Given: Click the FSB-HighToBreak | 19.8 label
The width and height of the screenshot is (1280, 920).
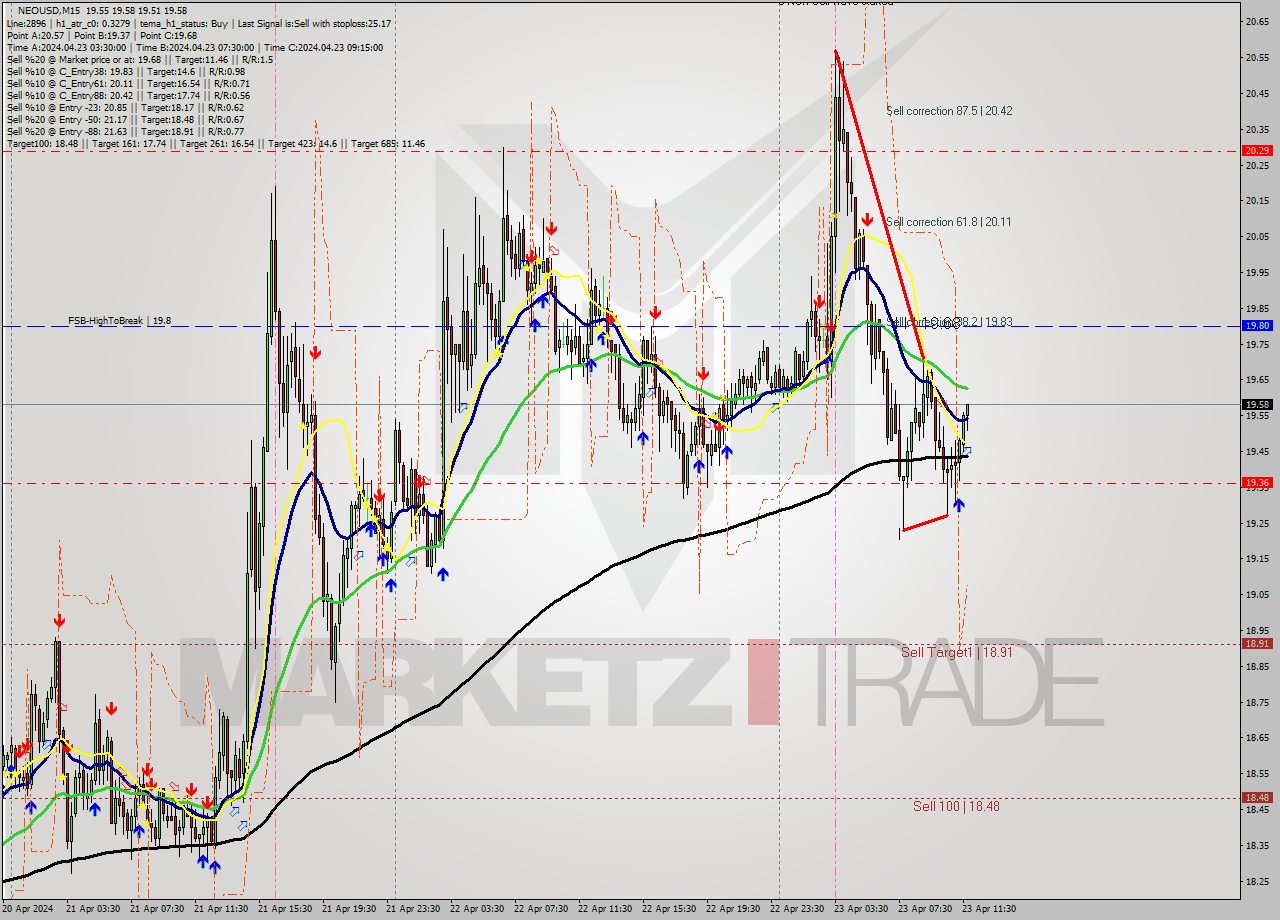Looking at the screenshot, I should tap(119, 321).
